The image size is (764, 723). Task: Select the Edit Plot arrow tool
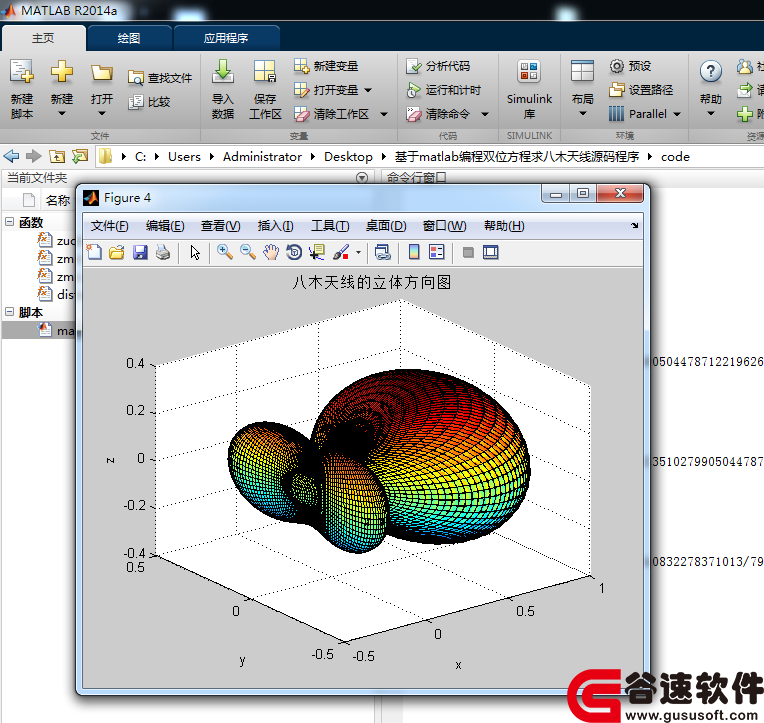point(195,252)
